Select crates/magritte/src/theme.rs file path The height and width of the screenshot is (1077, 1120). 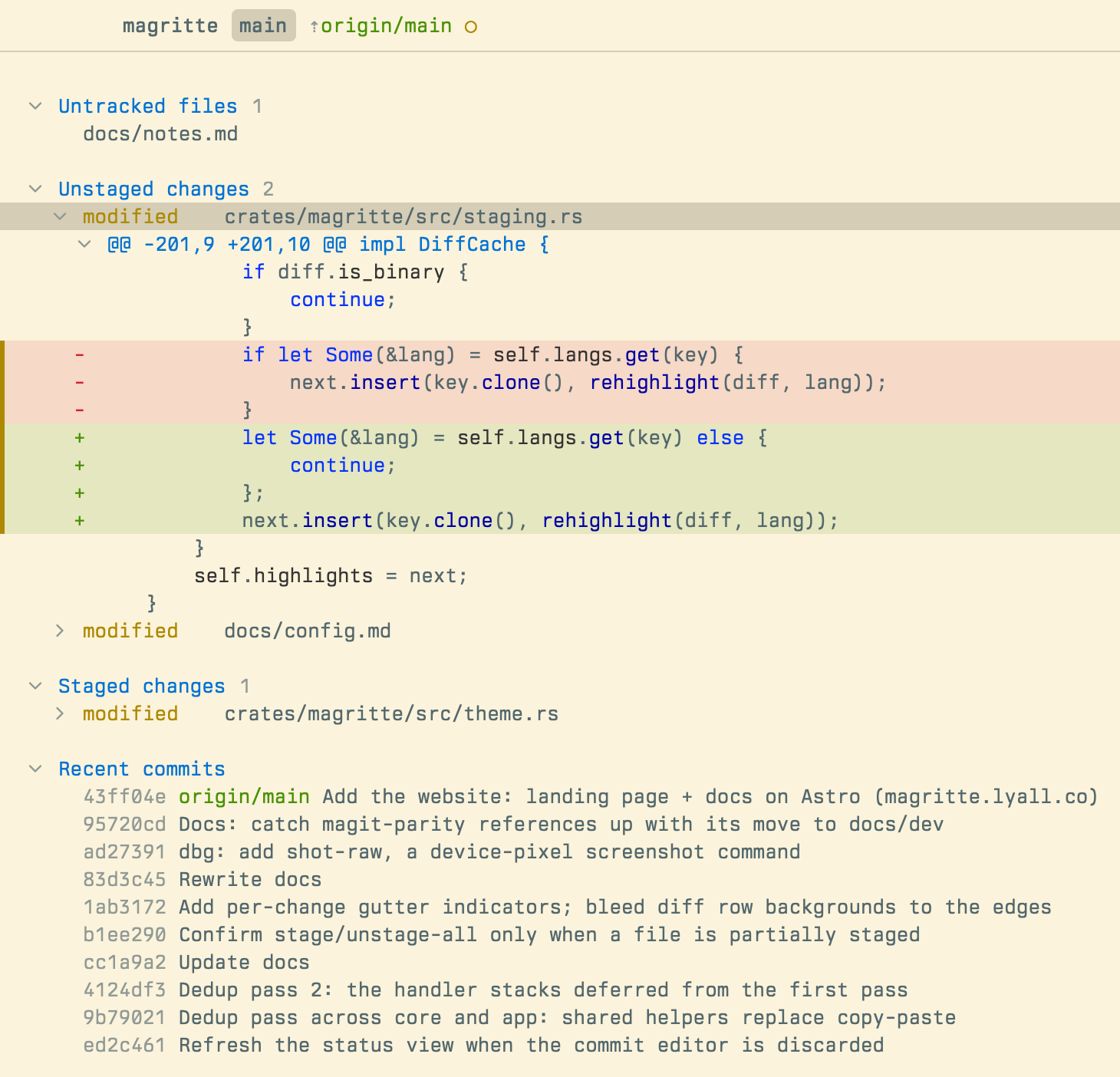(391, 713)
